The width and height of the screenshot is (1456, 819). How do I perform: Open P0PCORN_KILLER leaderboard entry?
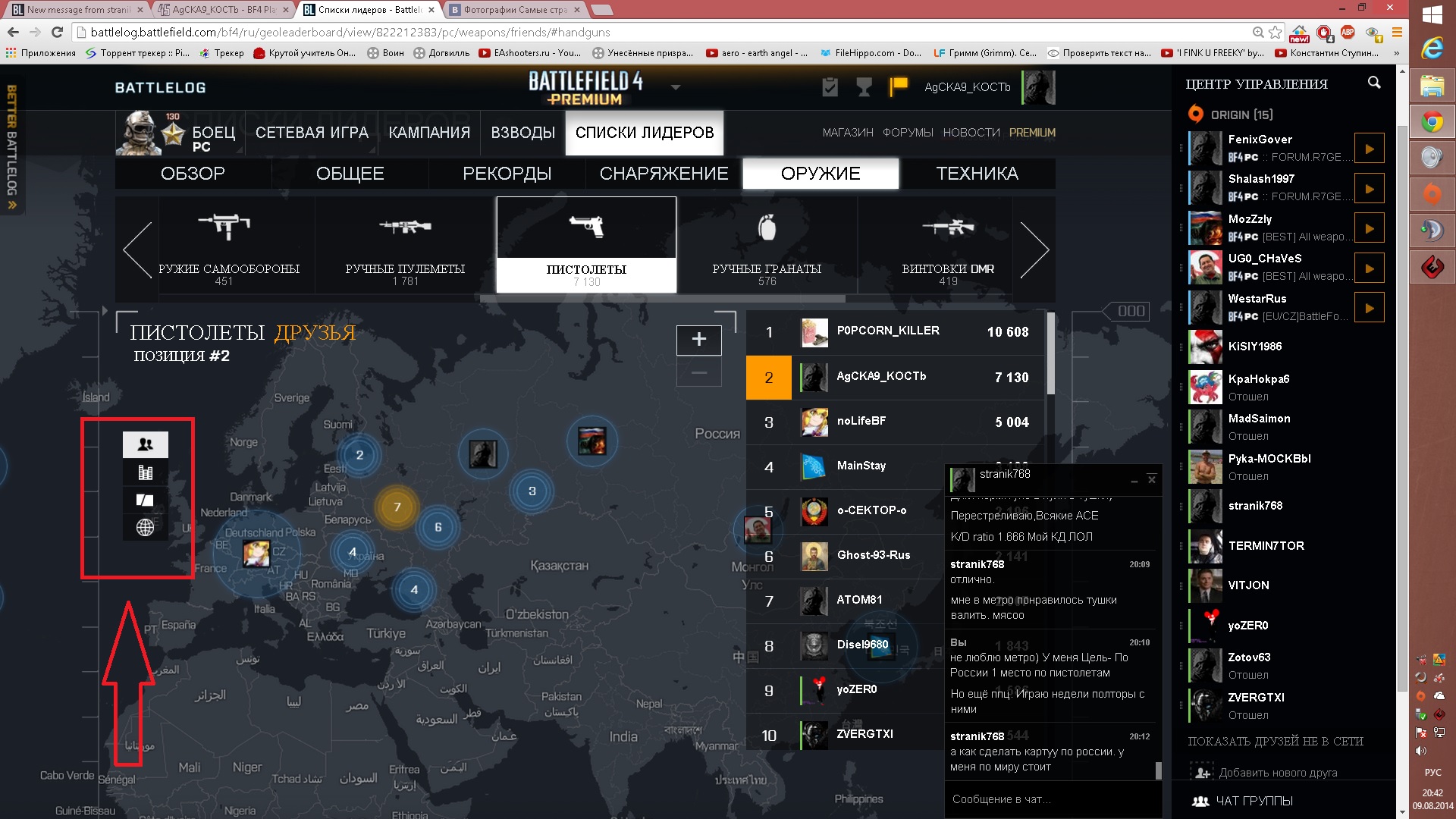click(894, 332)
